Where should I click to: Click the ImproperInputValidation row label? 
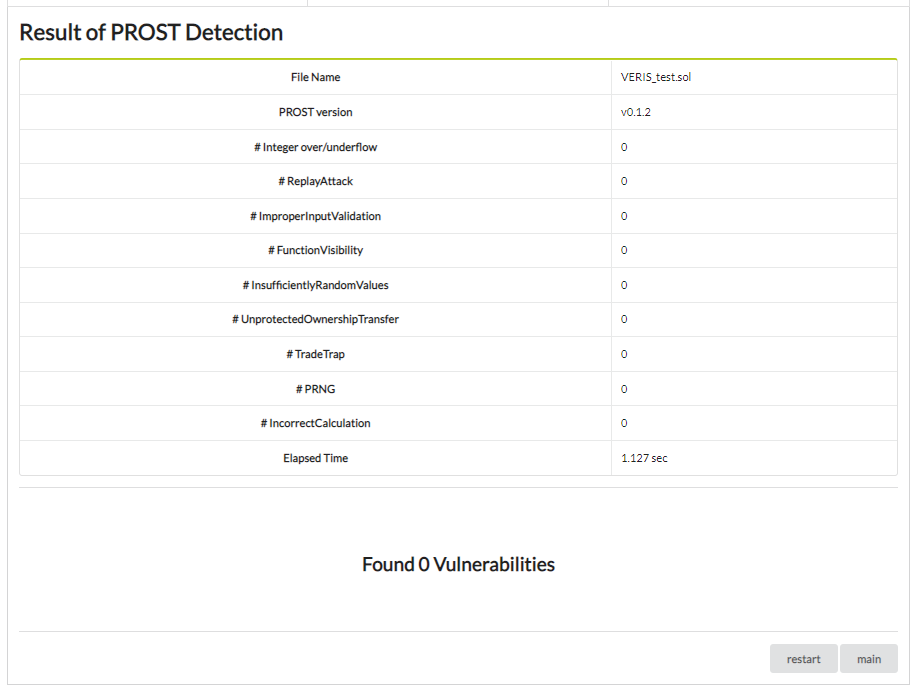[x=315, y=216]
